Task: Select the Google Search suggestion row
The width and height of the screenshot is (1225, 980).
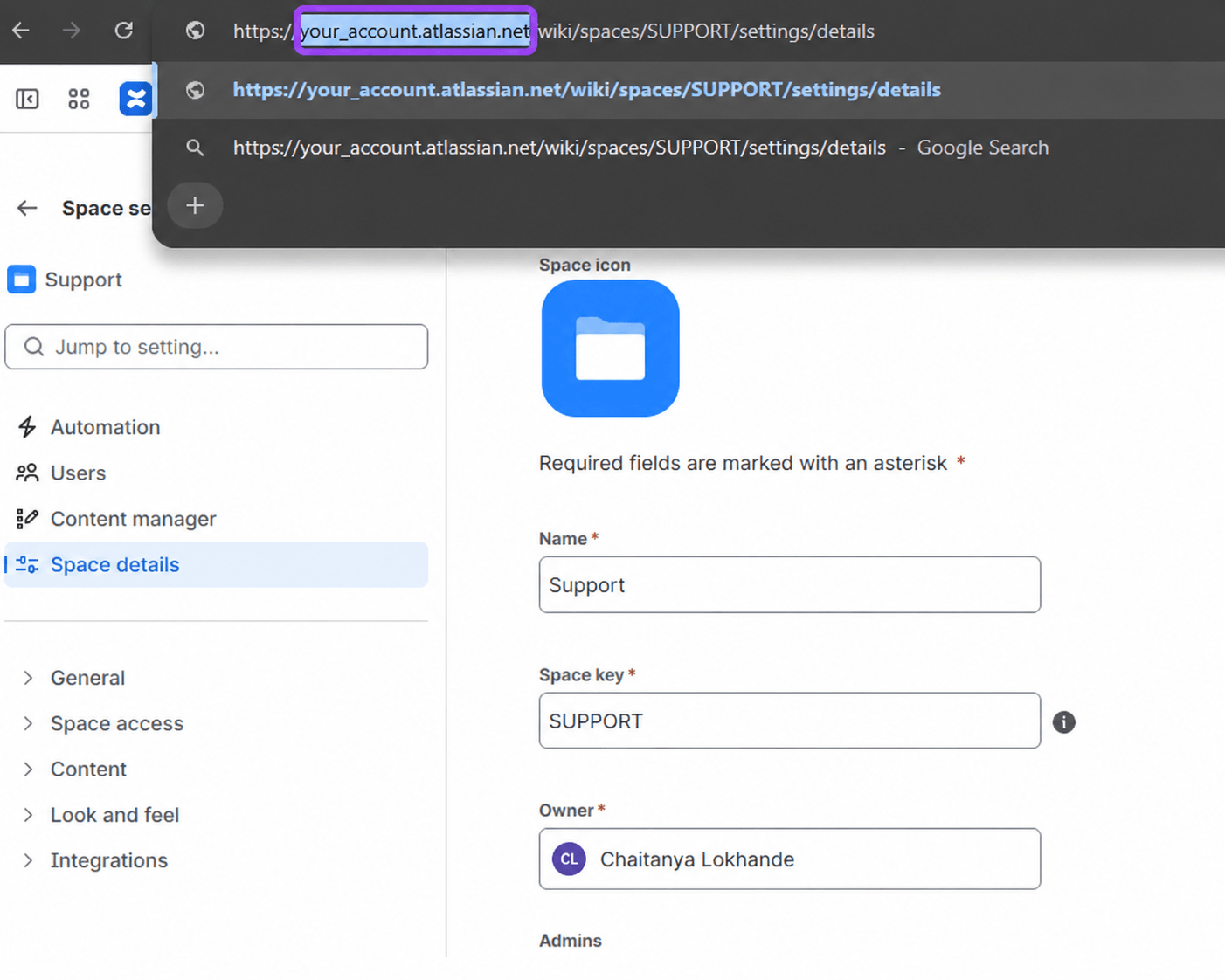Action: (689, 148)
